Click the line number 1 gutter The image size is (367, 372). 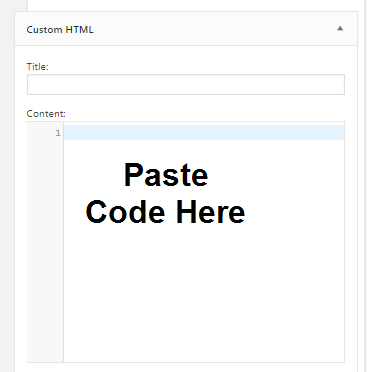pyautogui.click(x=58, y=133)
